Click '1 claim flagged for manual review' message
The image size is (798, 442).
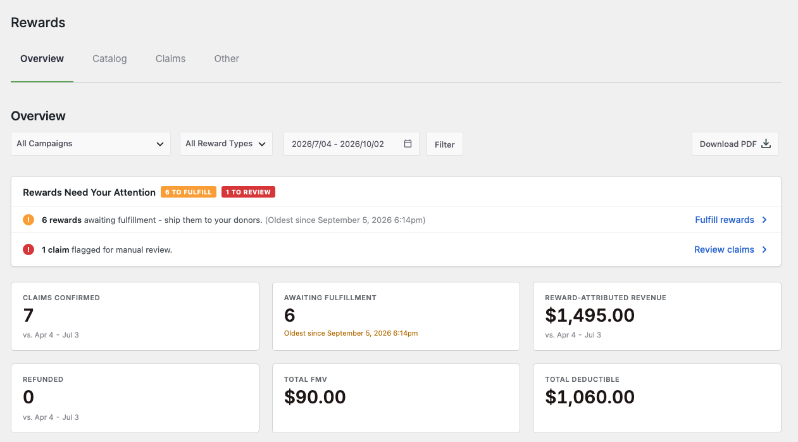[x=107, y=250]
